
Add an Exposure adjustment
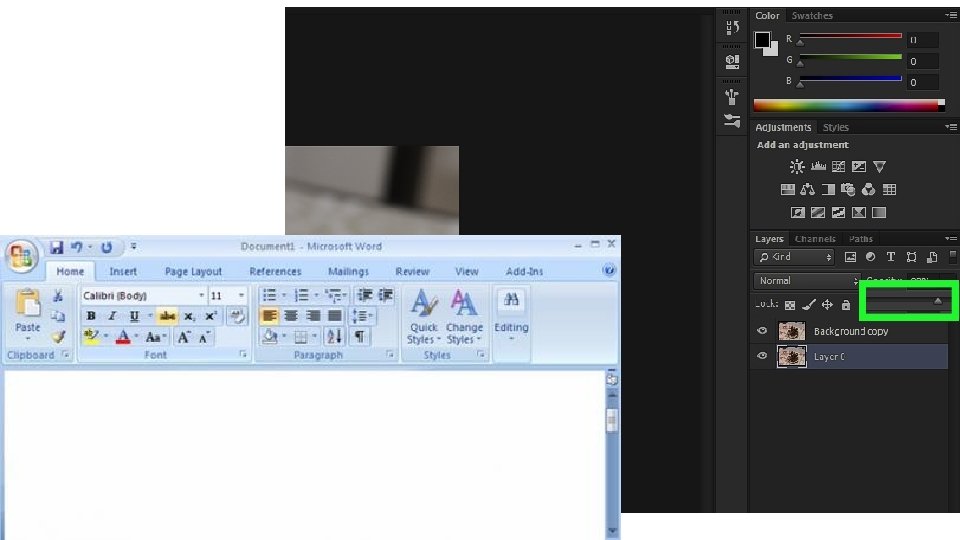pos(859,167)
